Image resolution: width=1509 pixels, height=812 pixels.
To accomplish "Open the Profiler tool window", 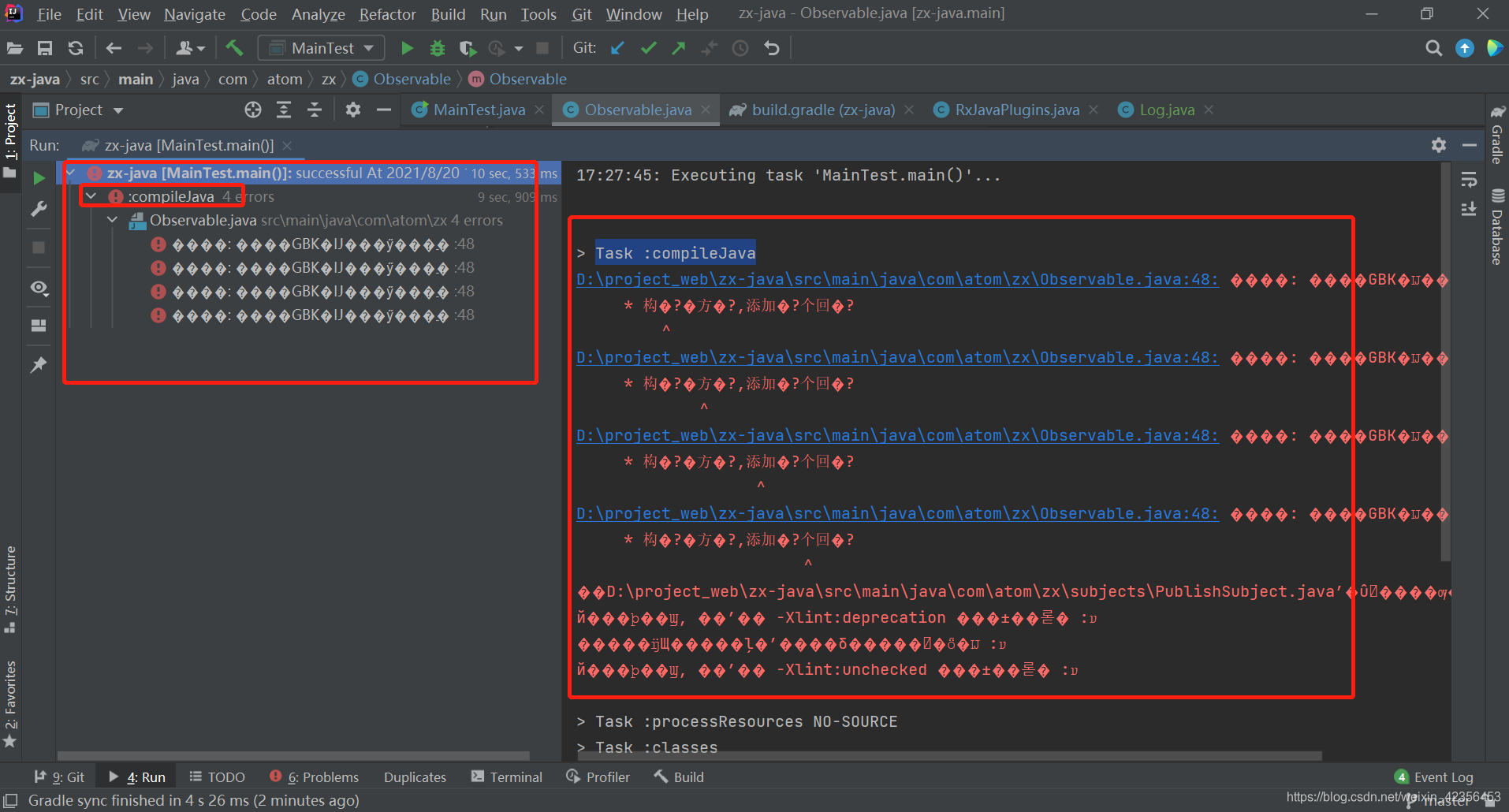I will click(598, 777).
